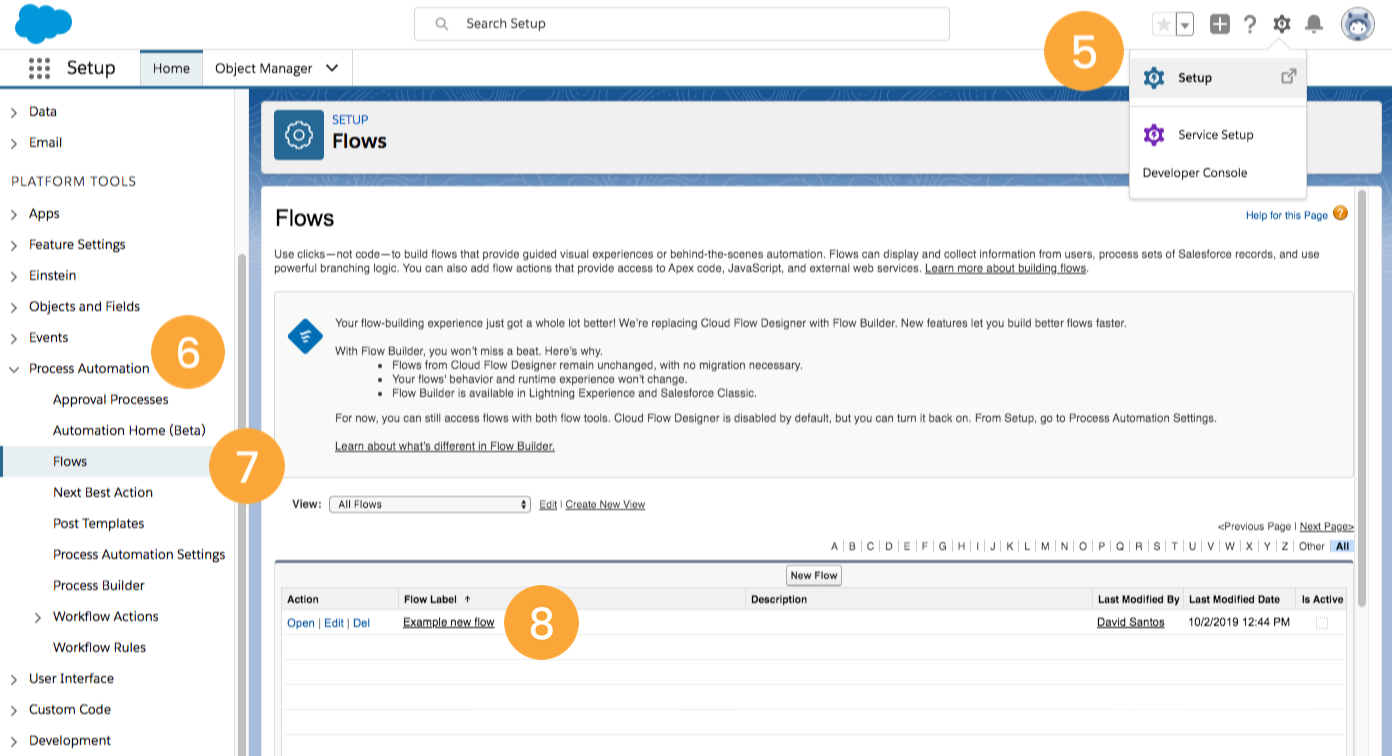Open Next Best Action

pyautogui.click(x=103, y=493)
